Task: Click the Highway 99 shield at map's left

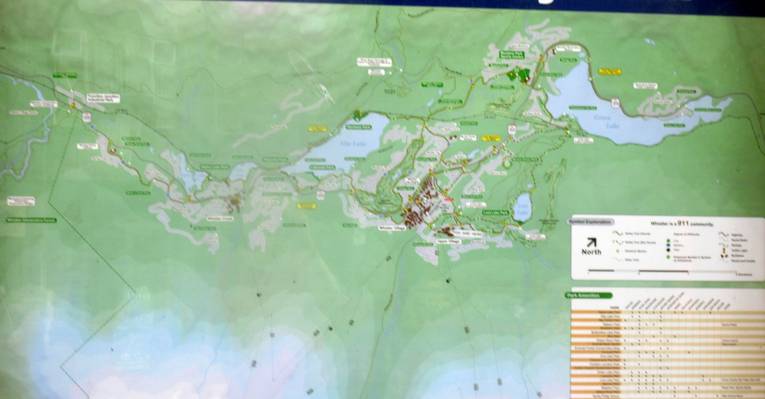Action: 87,117
